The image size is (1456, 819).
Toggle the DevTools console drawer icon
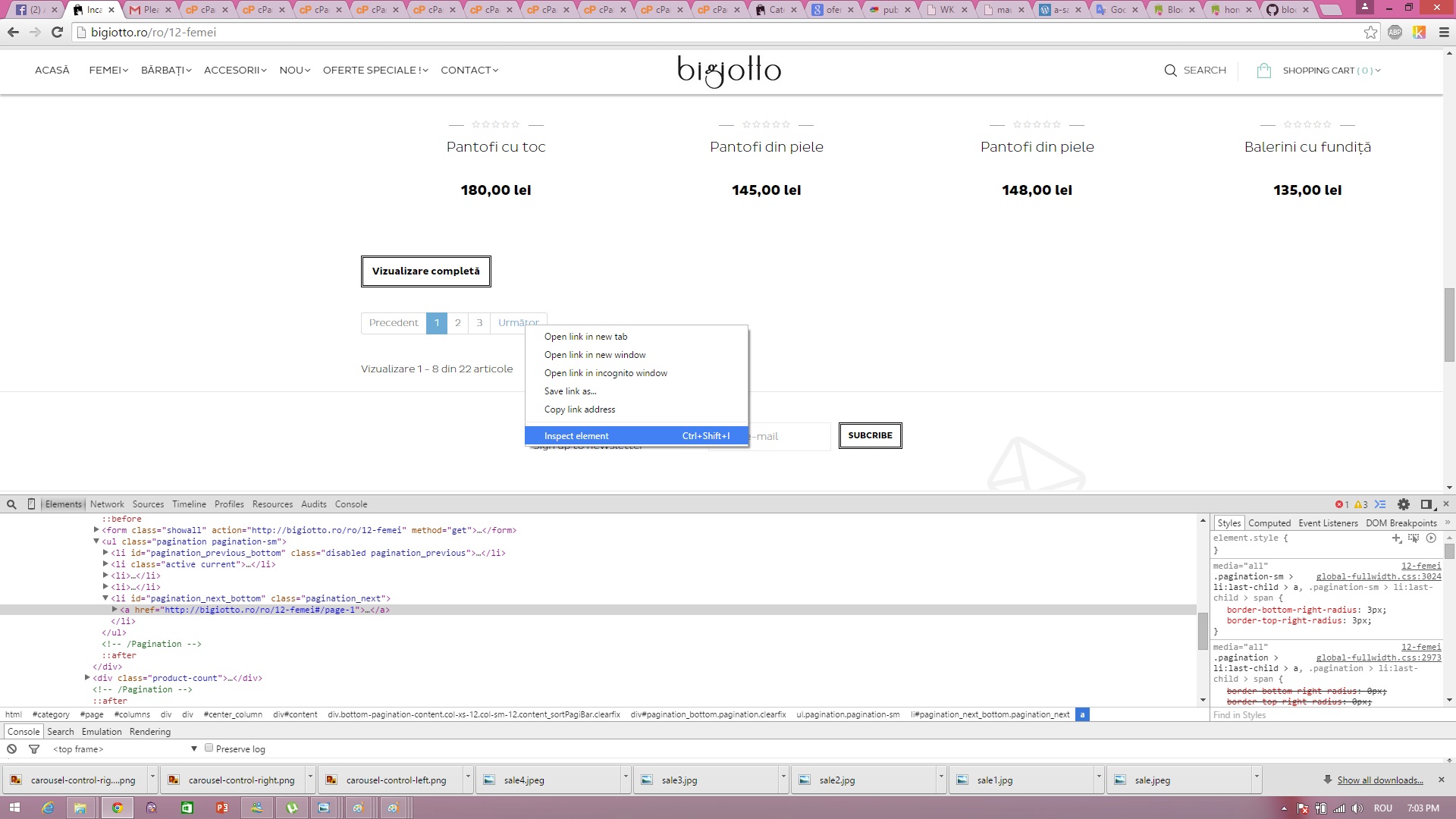(1380, 504)
